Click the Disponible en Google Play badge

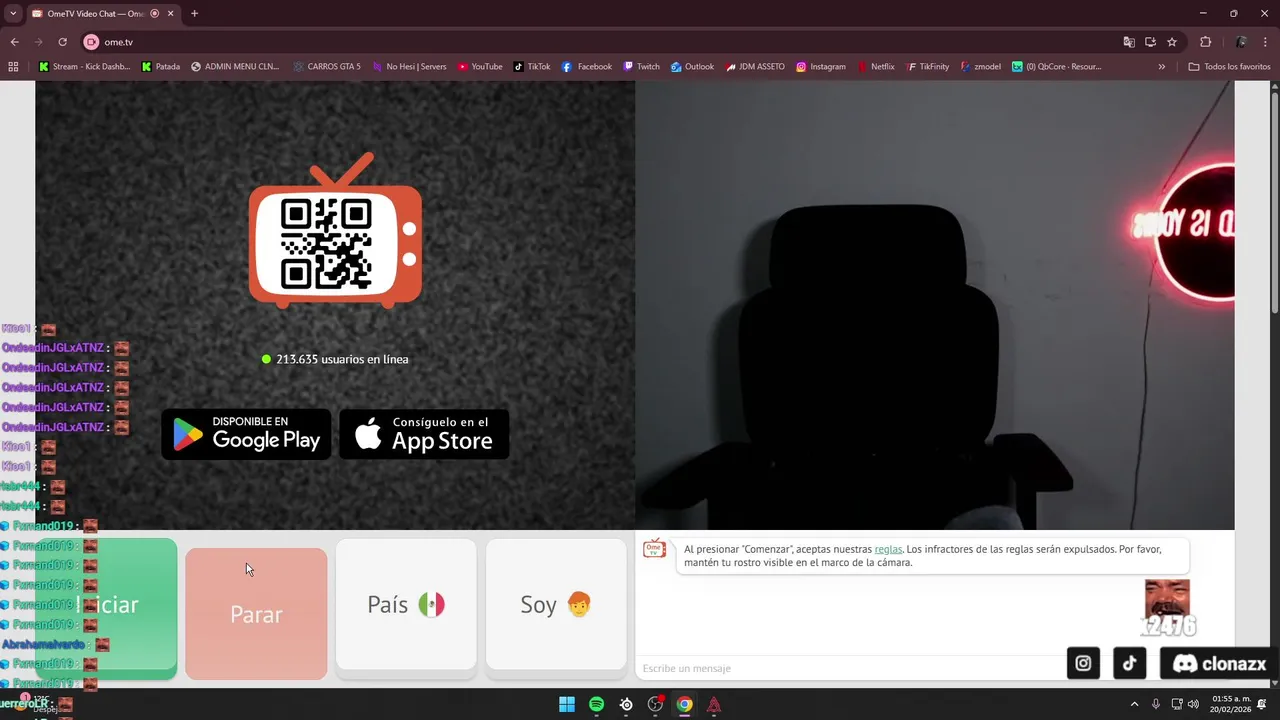pyautogui.click(x=246, y=434)
